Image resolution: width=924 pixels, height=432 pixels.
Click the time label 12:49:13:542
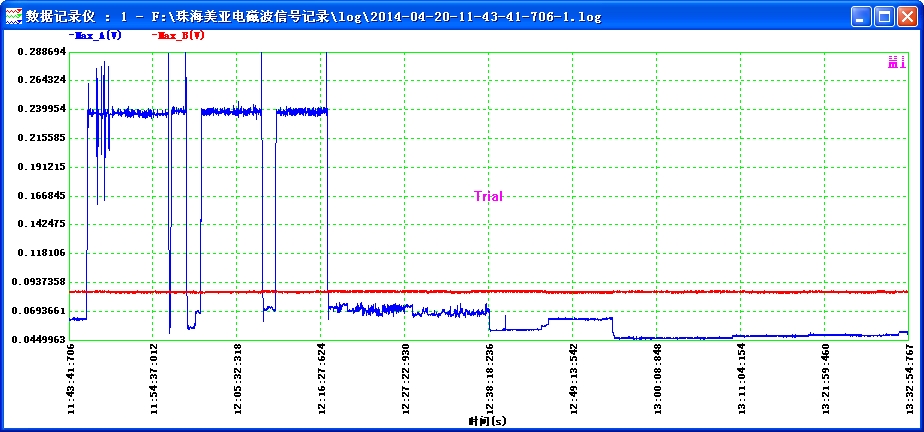[575, 378]
